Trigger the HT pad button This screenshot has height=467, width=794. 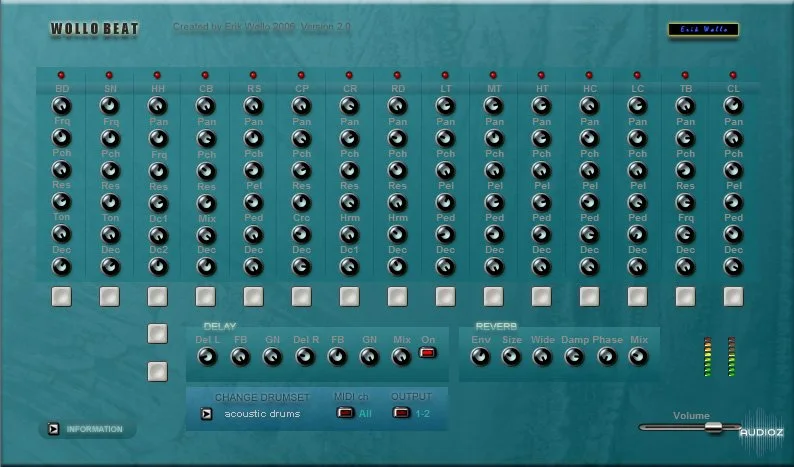click(541, 297)
